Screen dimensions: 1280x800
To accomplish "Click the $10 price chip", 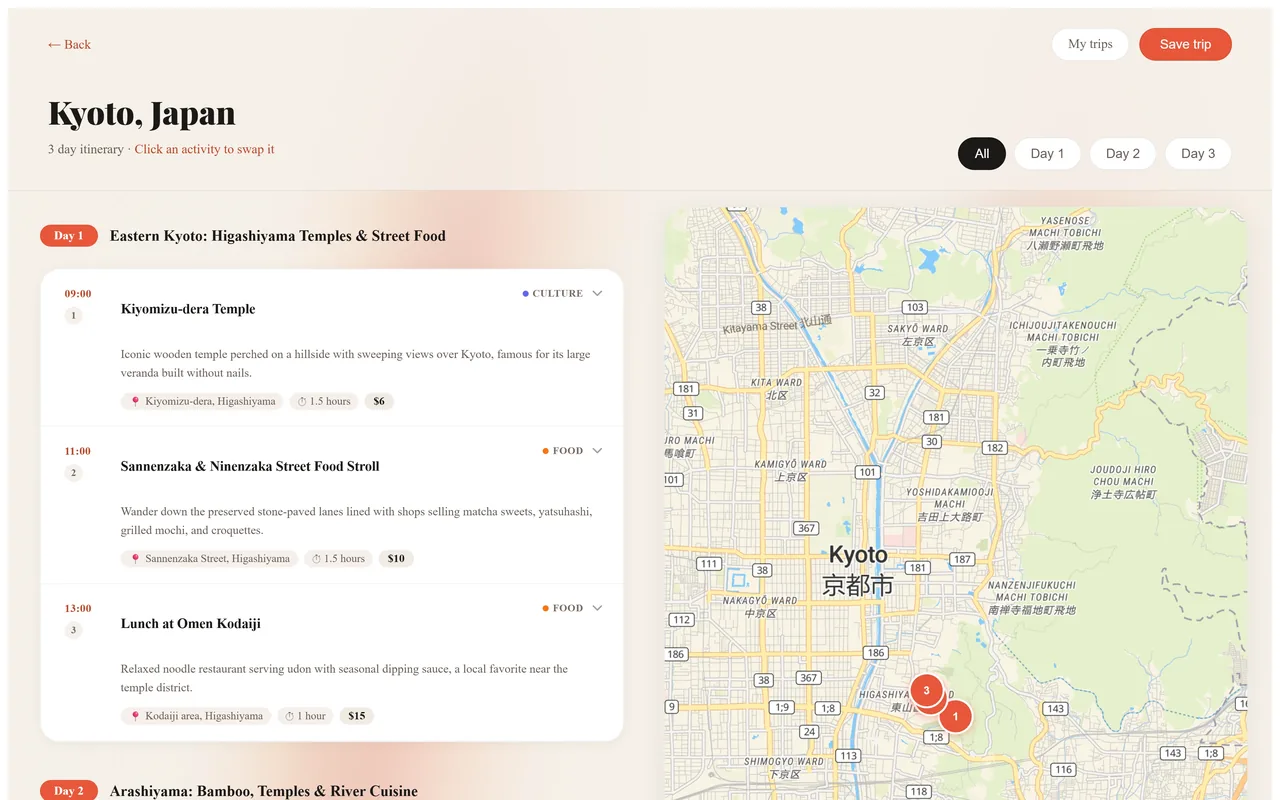I will 396,559.
